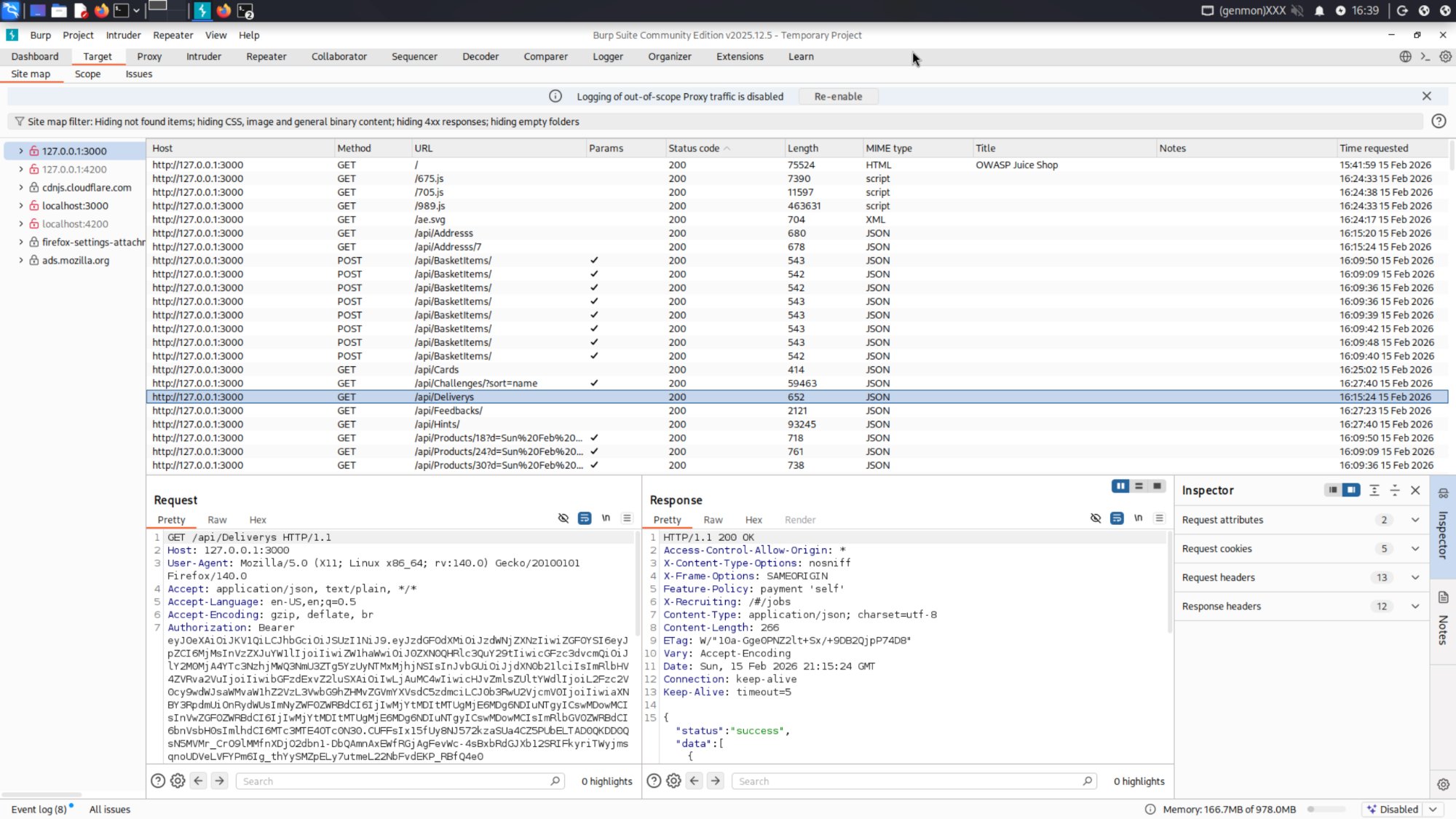Go to previous match in Request search
Viewport: 1456px width, 819px height.
[198, 781]
